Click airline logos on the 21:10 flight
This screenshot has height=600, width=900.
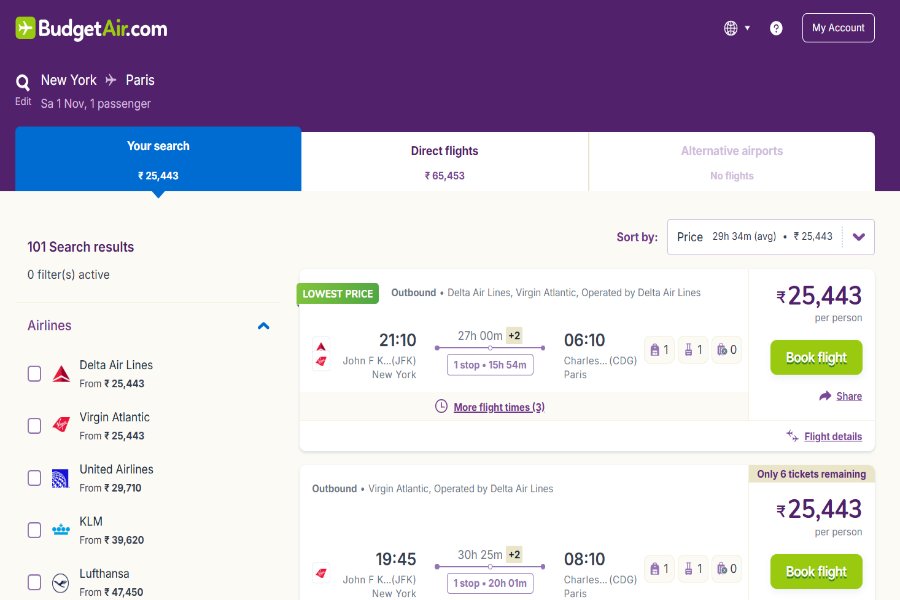321,354
